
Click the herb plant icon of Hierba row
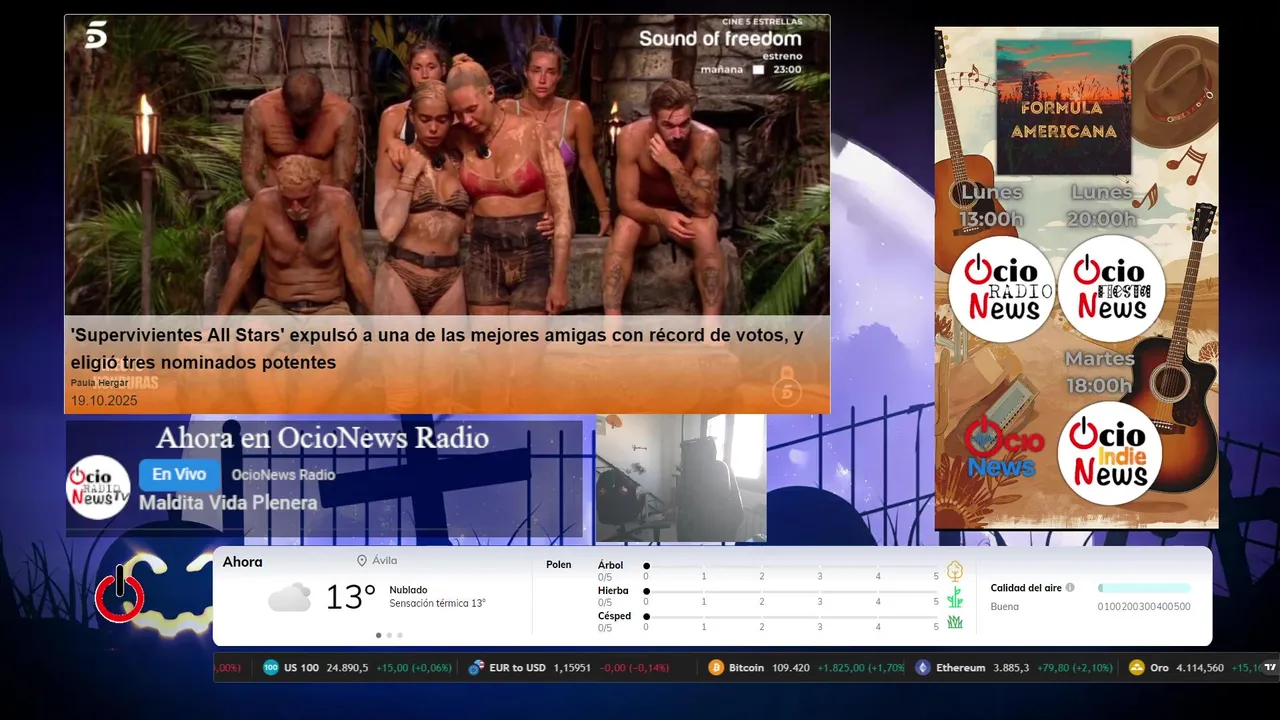(x=955, y=597)
